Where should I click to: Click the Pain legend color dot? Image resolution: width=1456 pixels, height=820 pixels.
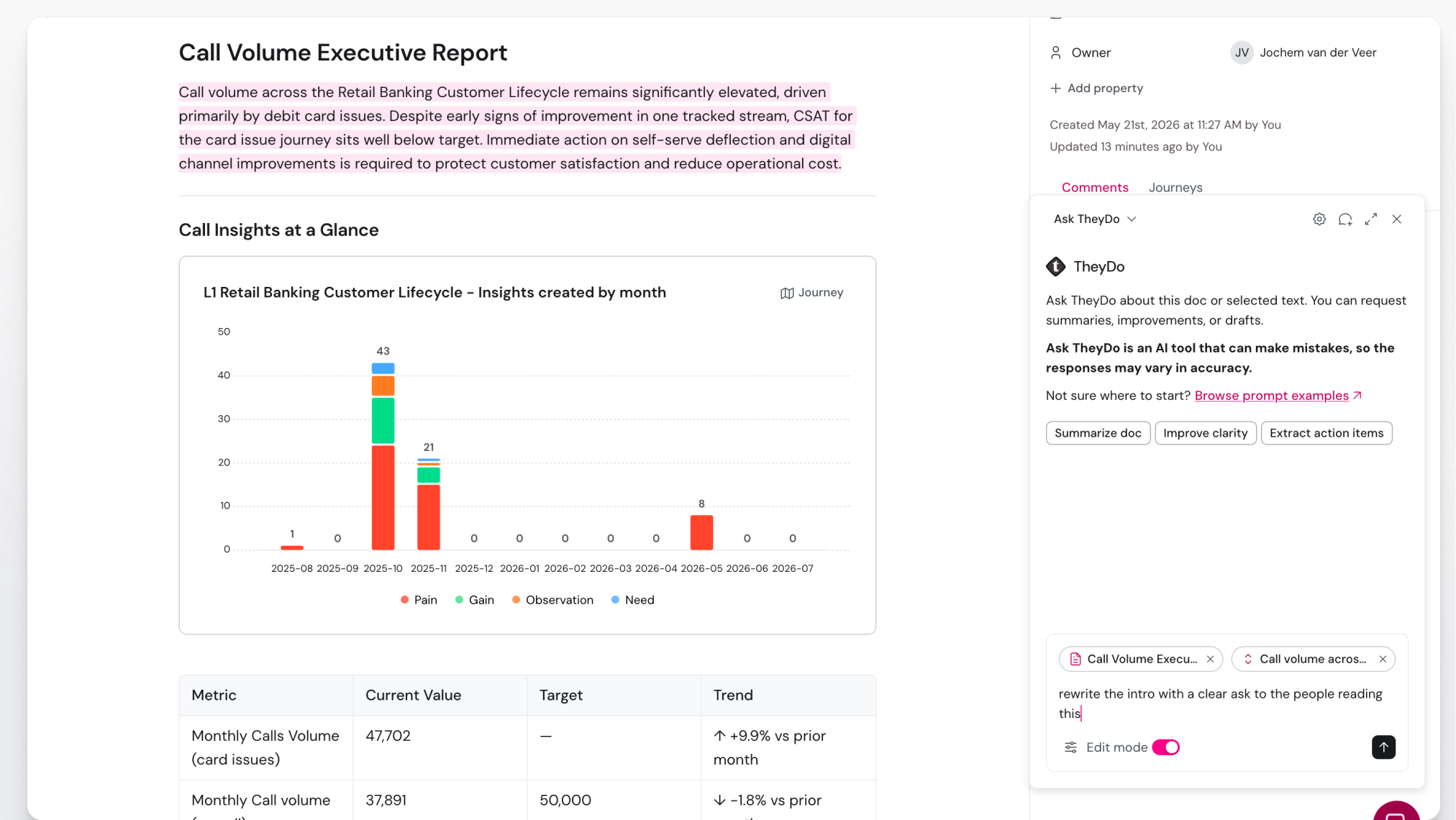click(404, 600)
